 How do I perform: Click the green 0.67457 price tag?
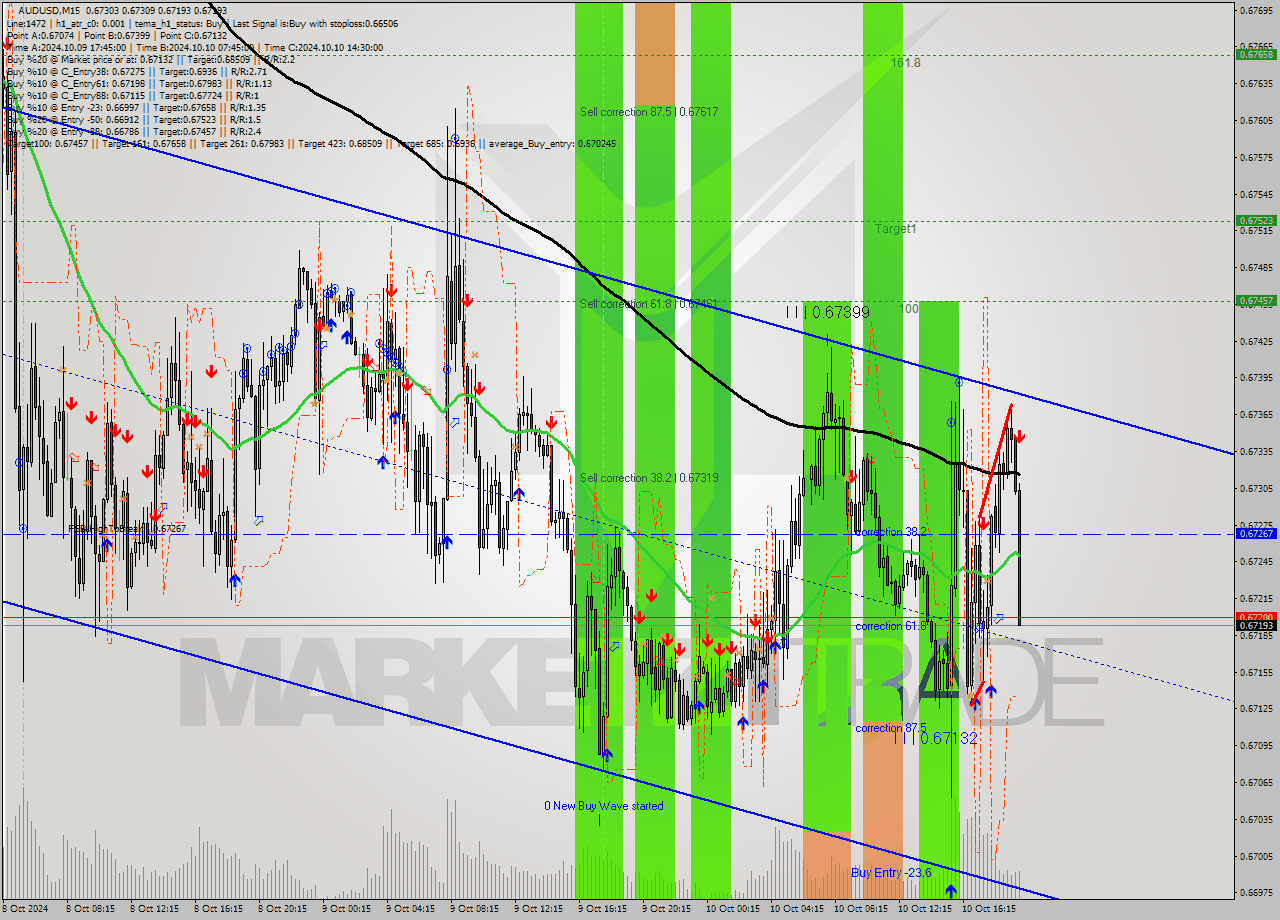[x=1255, y=300]
